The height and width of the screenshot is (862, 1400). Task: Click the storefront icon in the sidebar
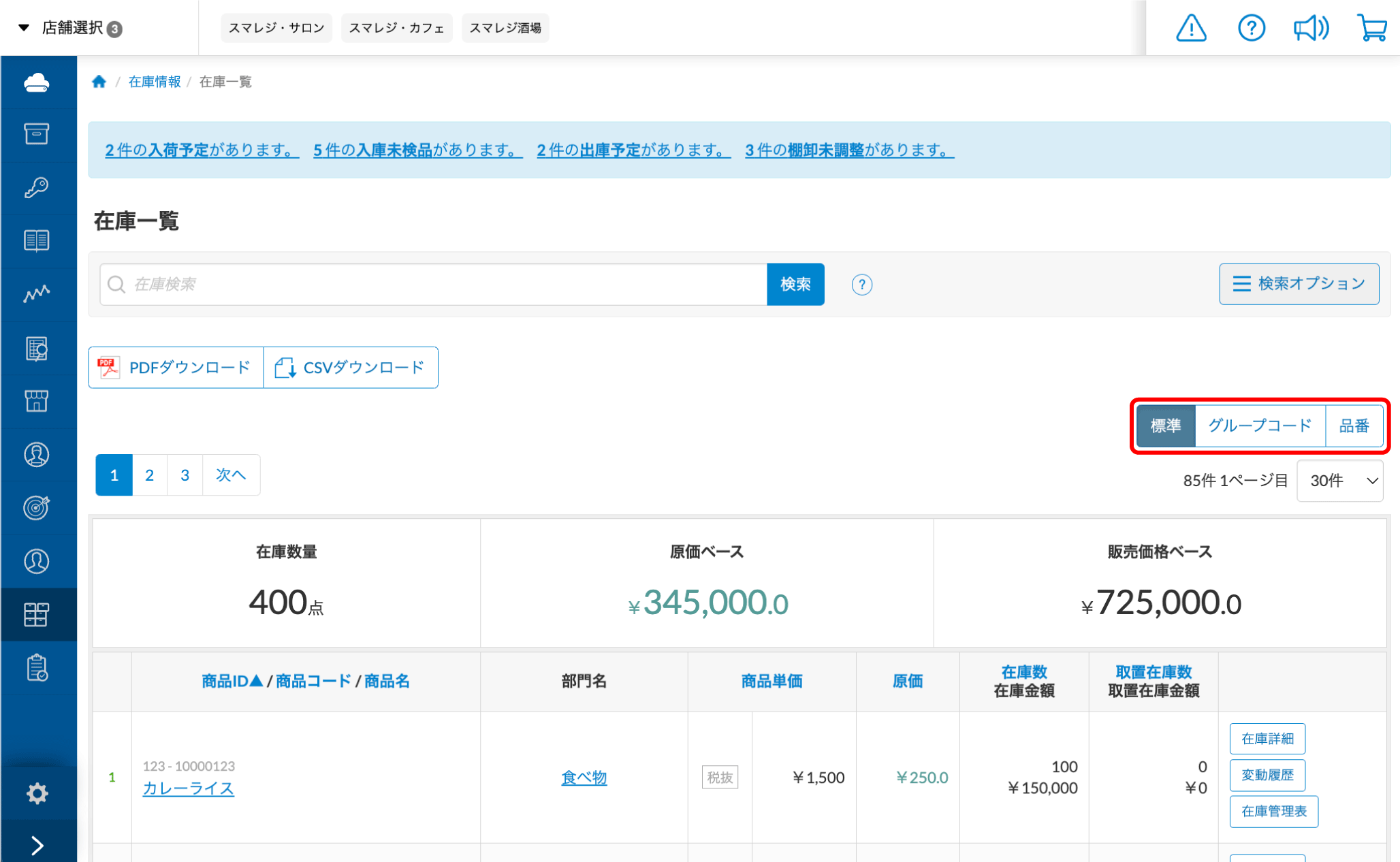(x=37, y=402)
